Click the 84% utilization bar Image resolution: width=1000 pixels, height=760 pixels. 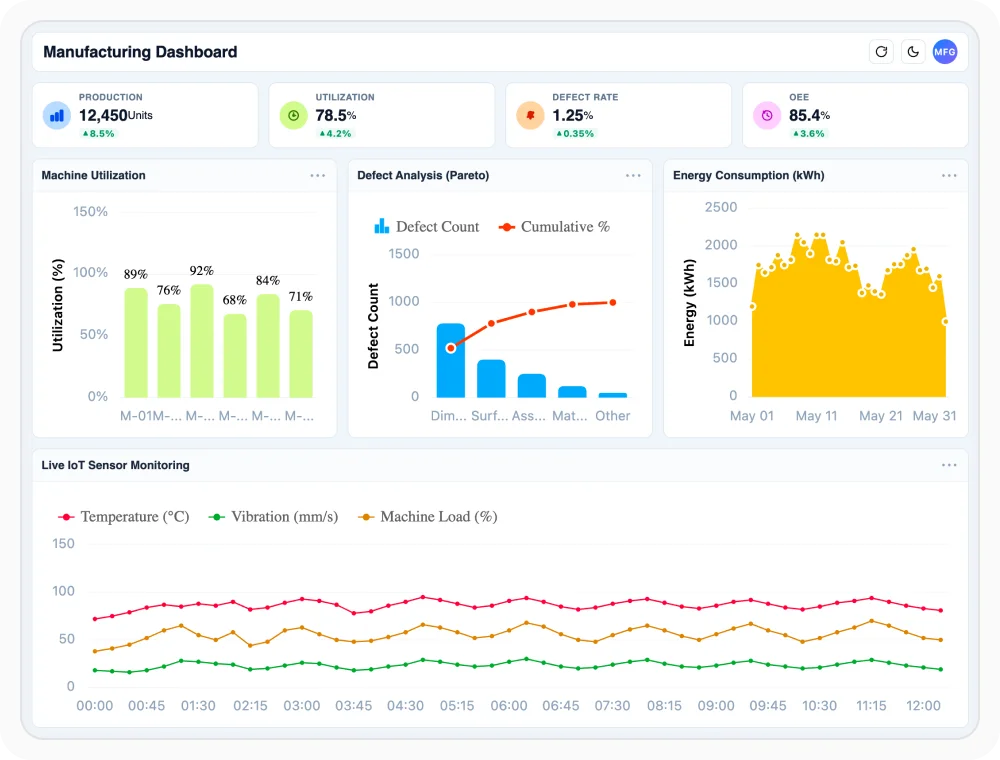268,346
